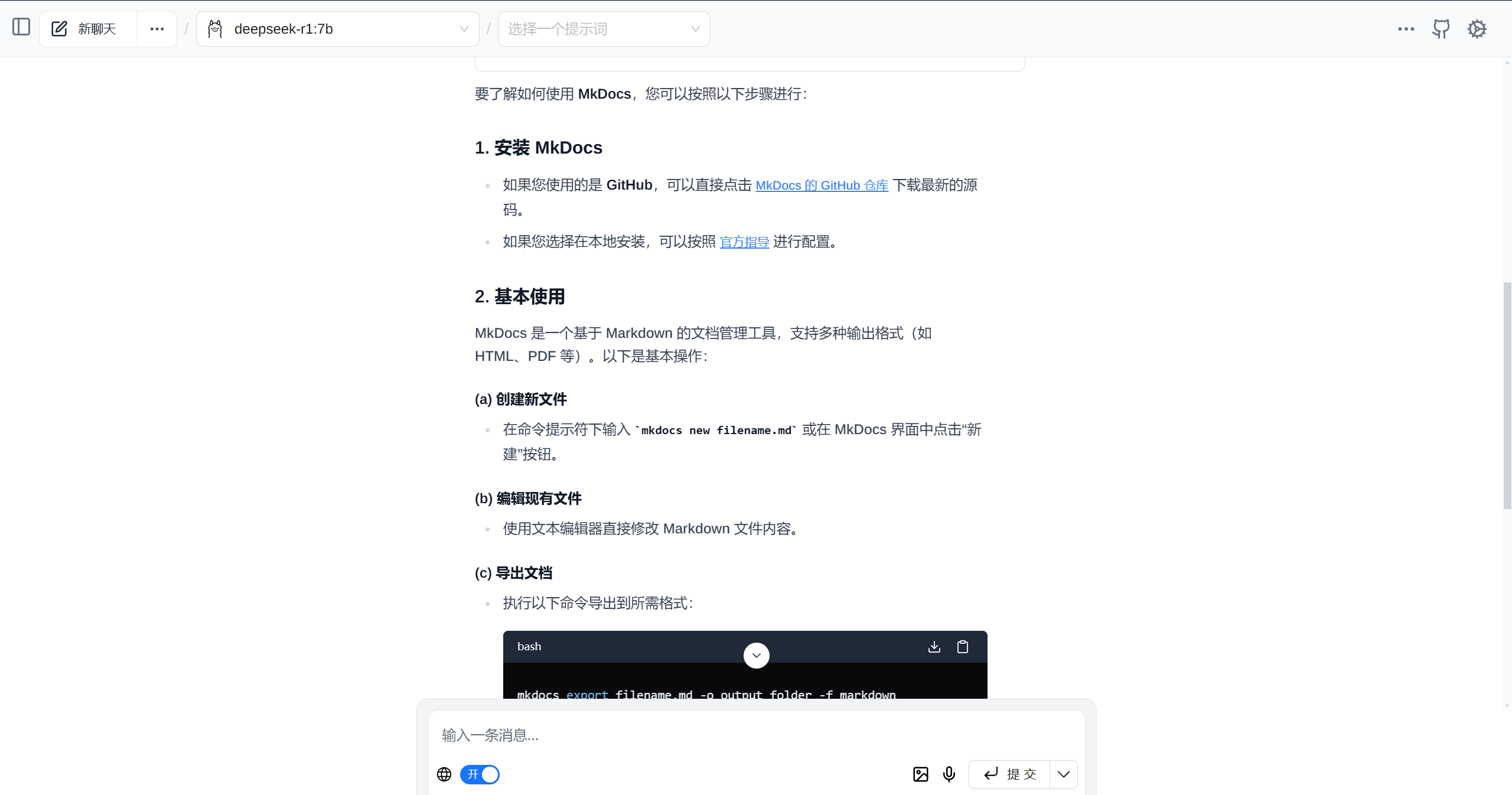Viewport: 1512px width, 795px height.
Task: Click the scroll-to-bottom arrow button
Action: 756,656
